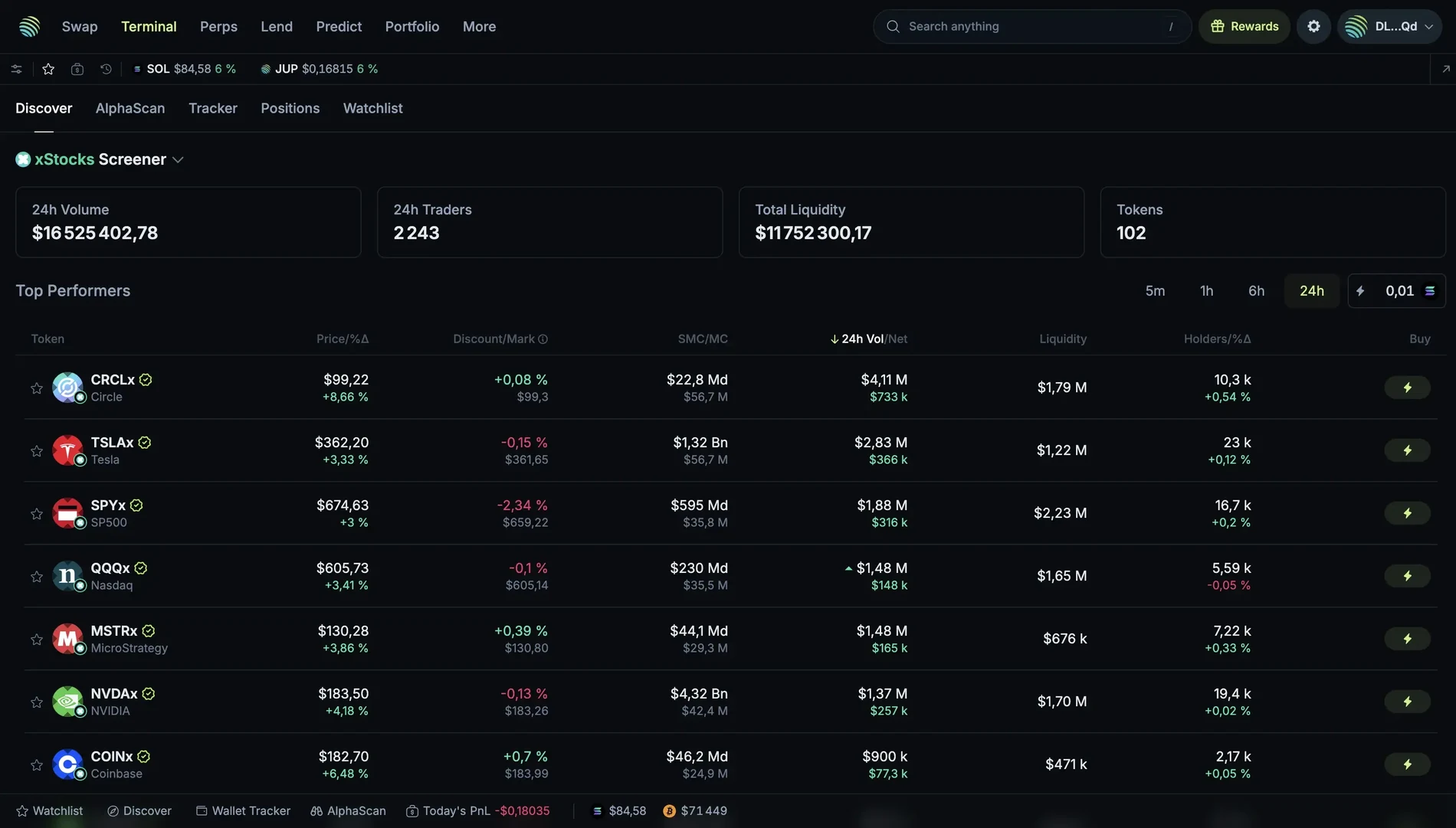Image resolution: width=1456 pixels, height=828 pixels.
Task: Quick buy QQQx with lightning button
Action: tap(1407, 576)
